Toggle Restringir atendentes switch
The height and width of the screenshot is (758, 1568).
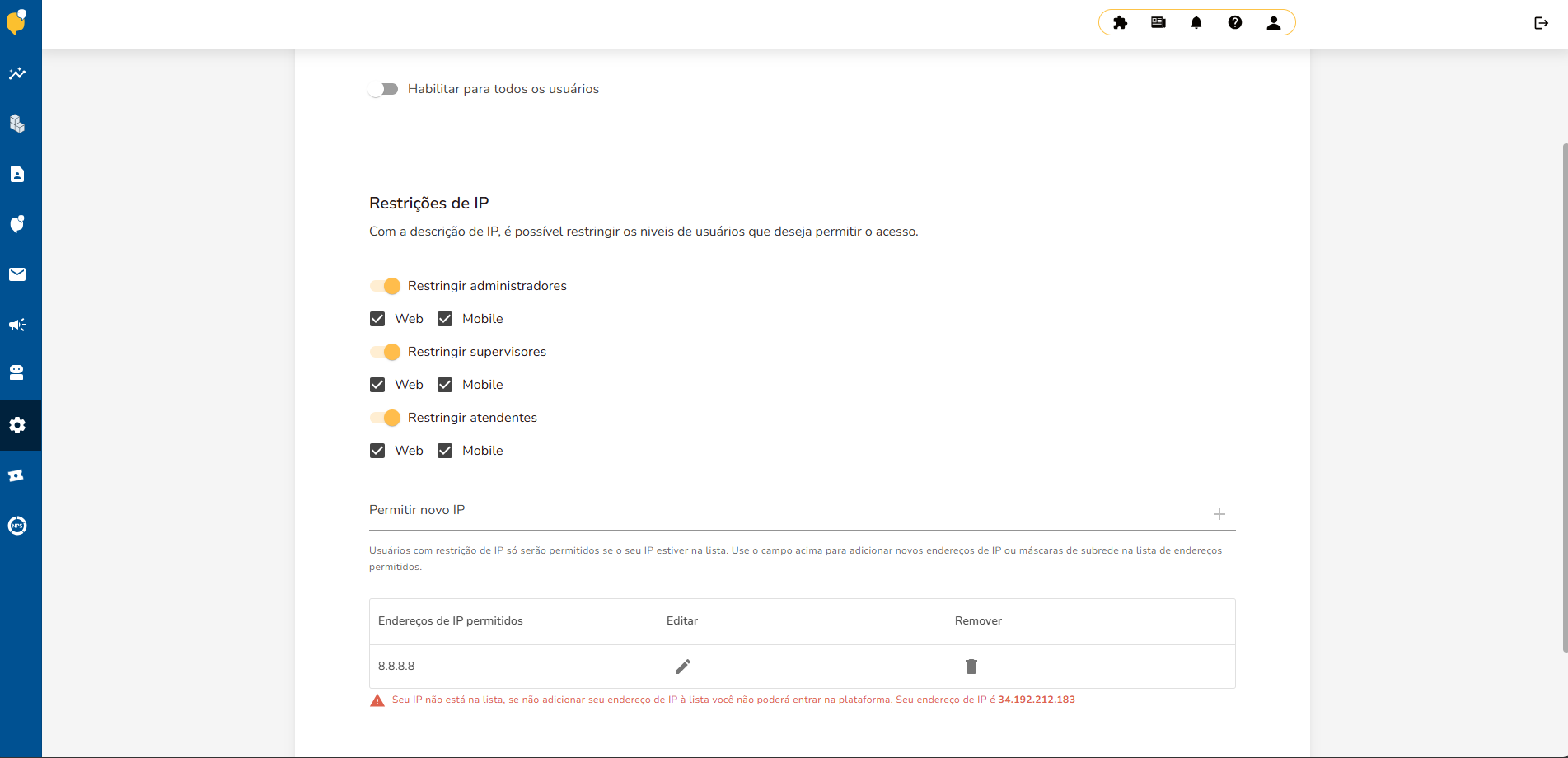click(x=385, y=418)
